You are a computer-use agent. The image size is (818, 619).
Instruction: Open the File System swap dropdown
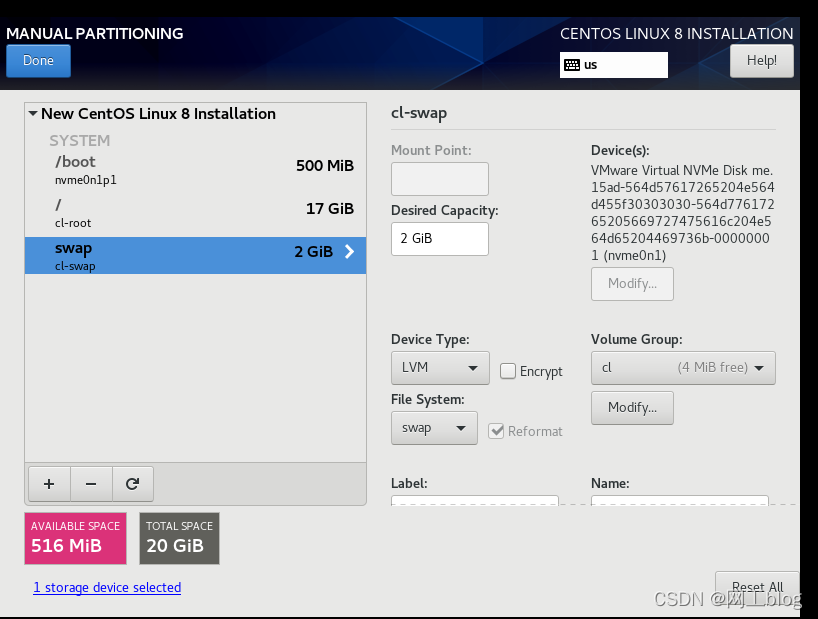(434, 428)
